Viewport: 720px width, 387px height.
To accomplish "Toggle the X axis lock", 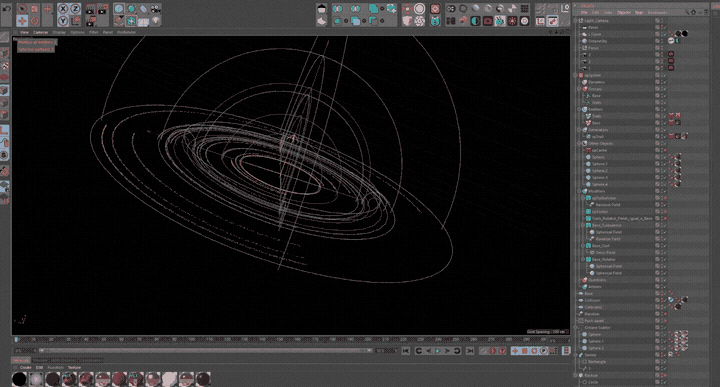I will click(x=63, y=9).
